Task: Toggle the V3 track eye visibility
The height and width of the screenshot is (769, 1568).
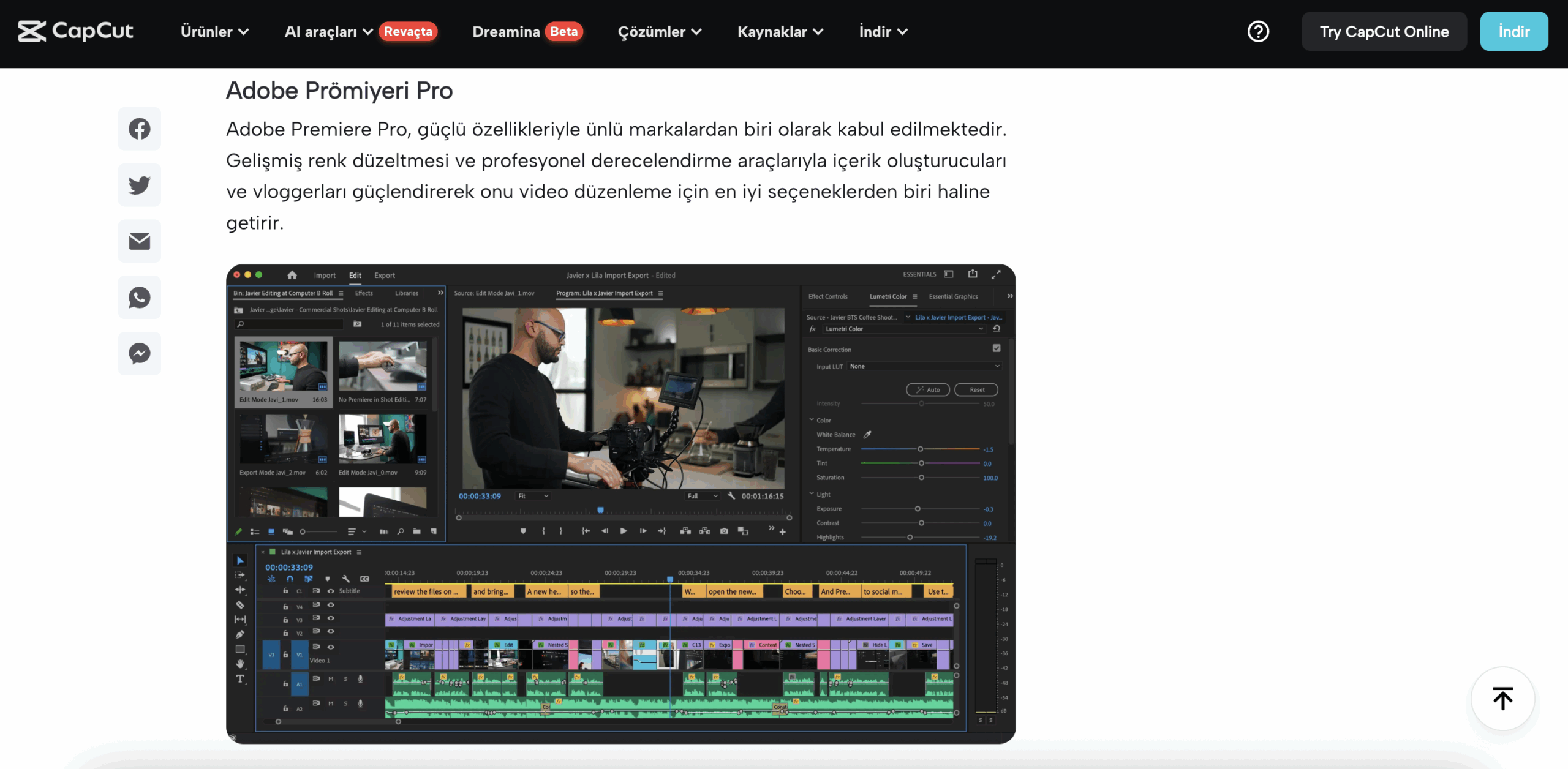Action: [331, 618]
